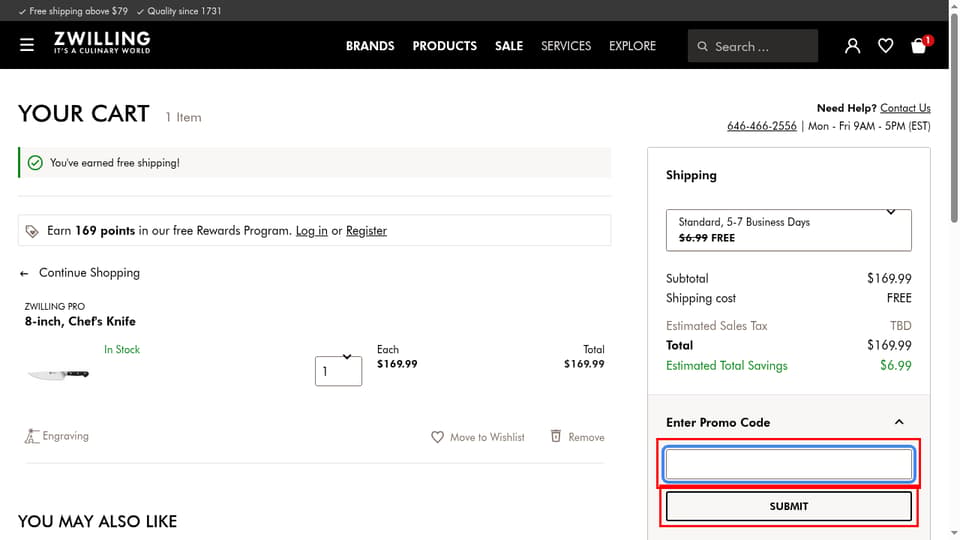Screen dimensions: 960x540
Task: Open the hamburger menu icon
Action: tap(26, 45)
